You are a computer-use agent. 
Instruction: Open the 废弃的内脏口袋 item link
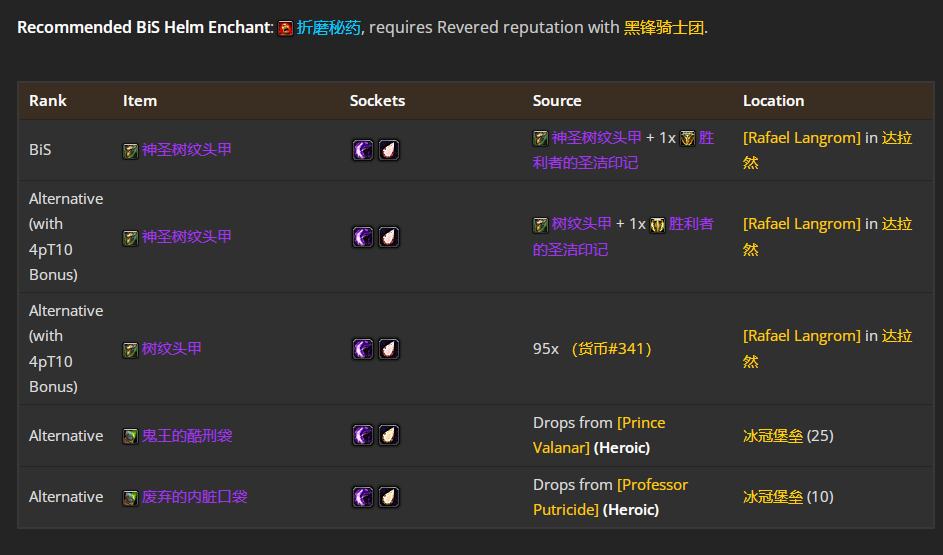point(195,497)
